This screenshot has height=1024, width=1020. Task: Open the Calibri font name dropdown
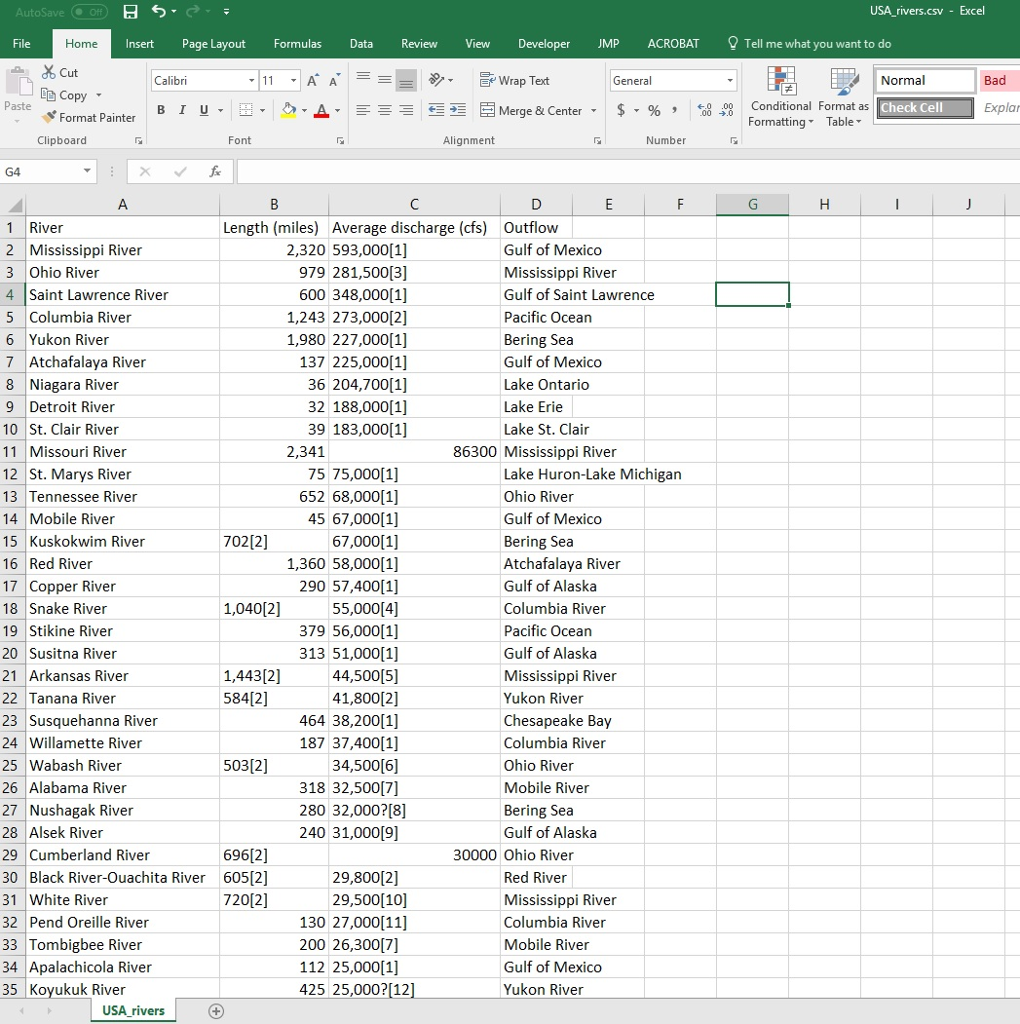click(x=251, y=81)
